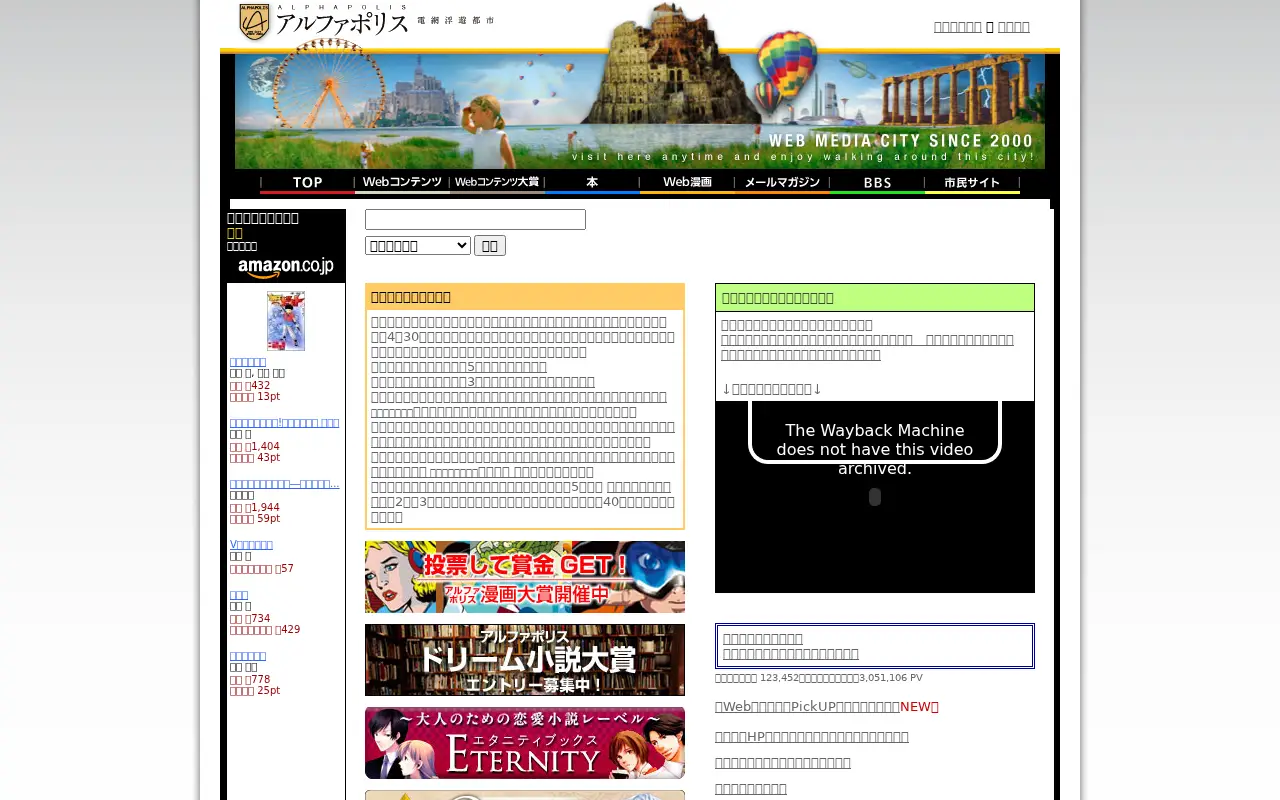Open the amazon.co.jp logo link
This screenshot has height=800, width=1280.
[286, 268]
